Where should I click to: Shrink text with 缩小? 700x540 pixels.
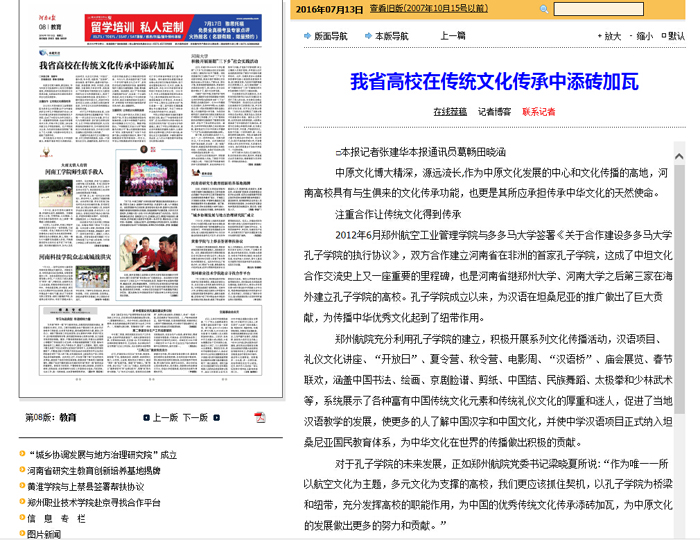[x=644, y=36]
